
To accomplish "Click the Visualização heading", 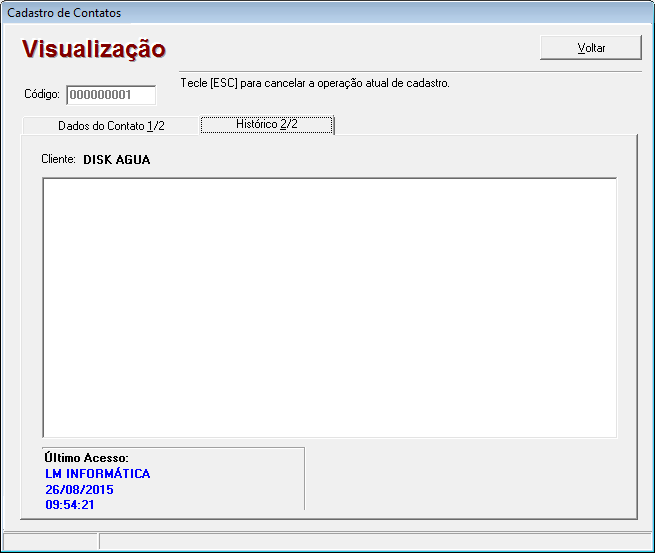I will click(x=94, y=49).
